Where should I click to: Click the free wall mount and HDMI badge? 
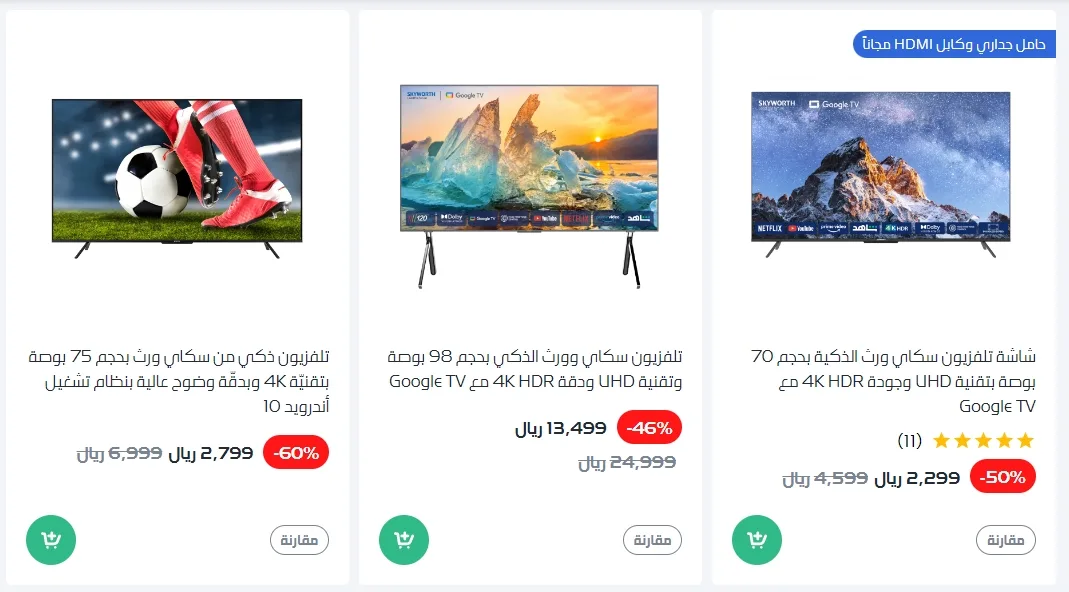[x=954, y=44]
